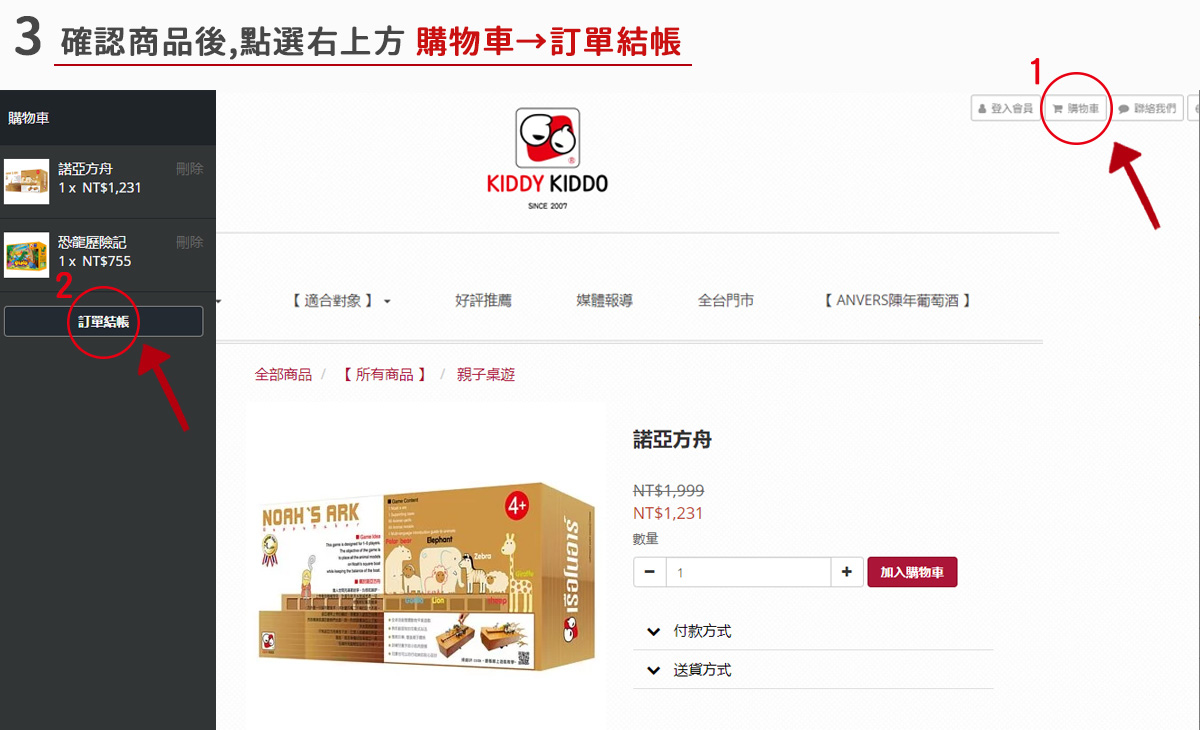
Task: Click 訂單結帳 checkout button
Action: point(104,321)
